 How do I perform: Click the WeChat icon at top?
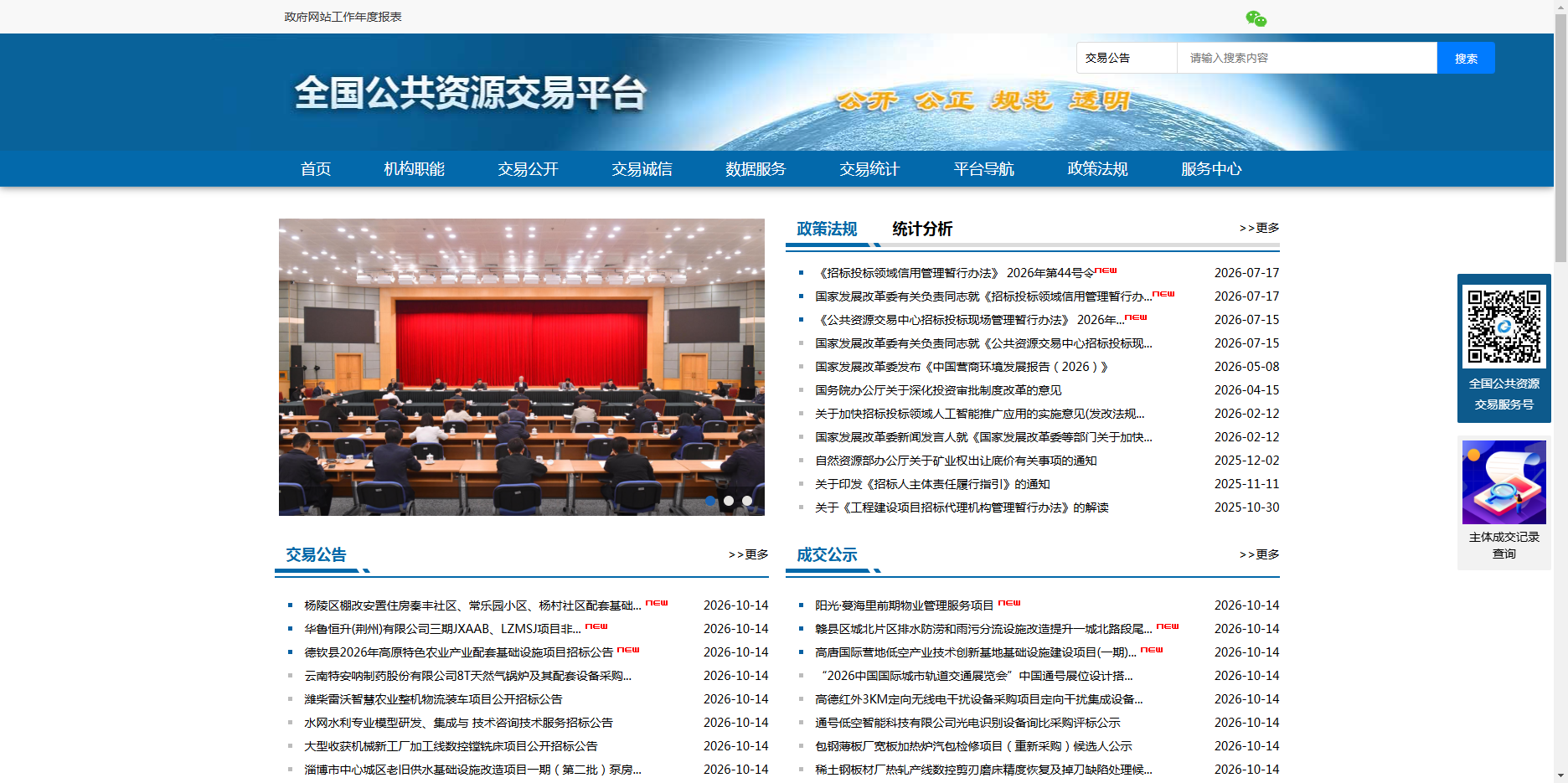tap(1256, 18)
